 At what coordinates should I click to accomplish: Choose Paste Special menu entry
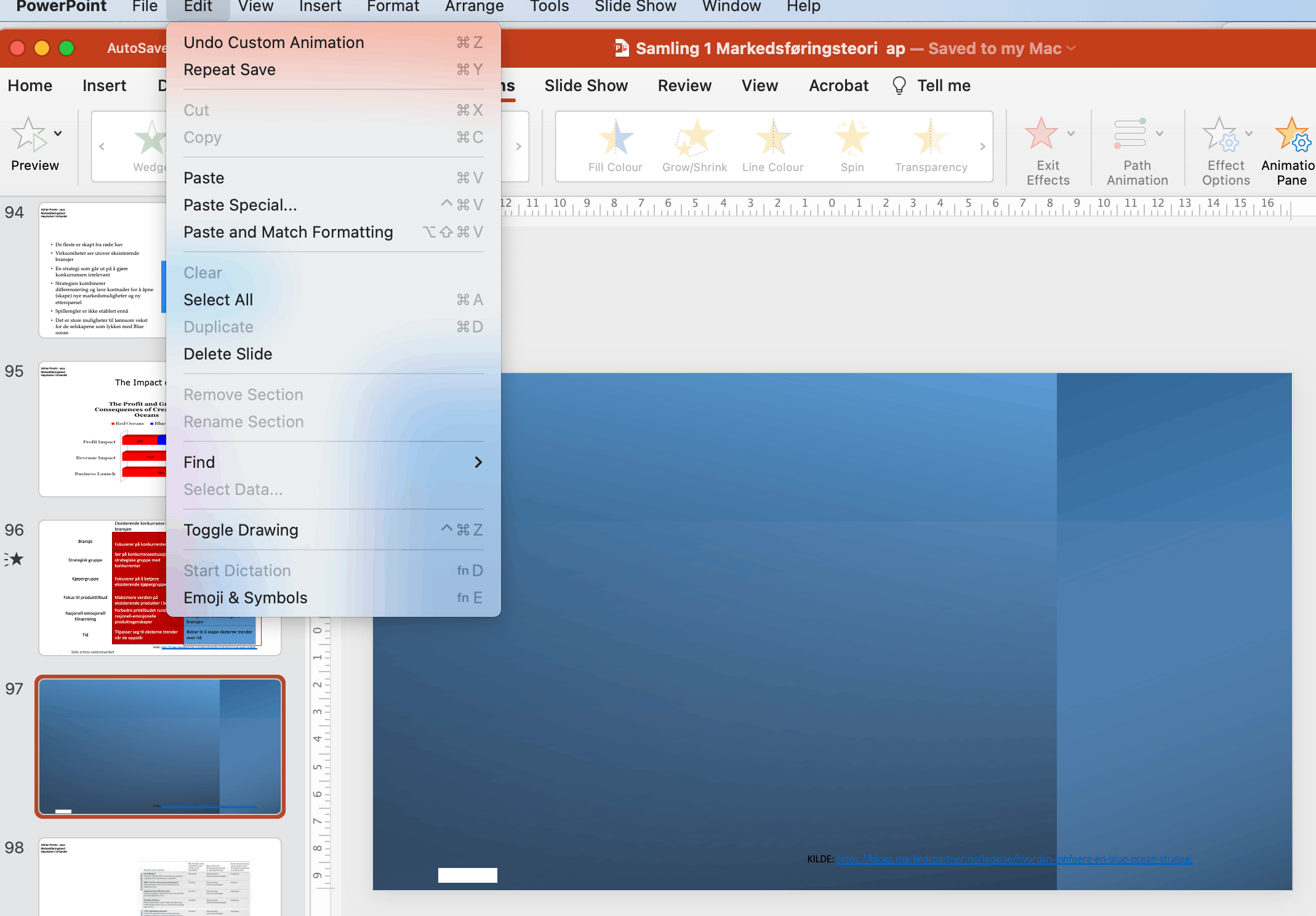point(333,205)
